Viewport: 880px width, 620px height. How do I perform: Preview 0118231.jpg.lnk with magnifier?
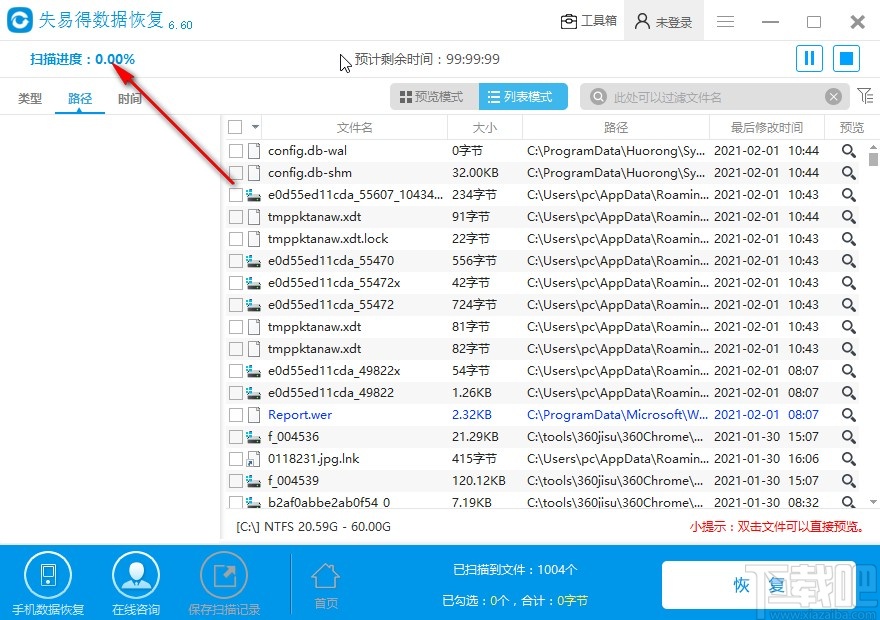[x=849, y=459]
